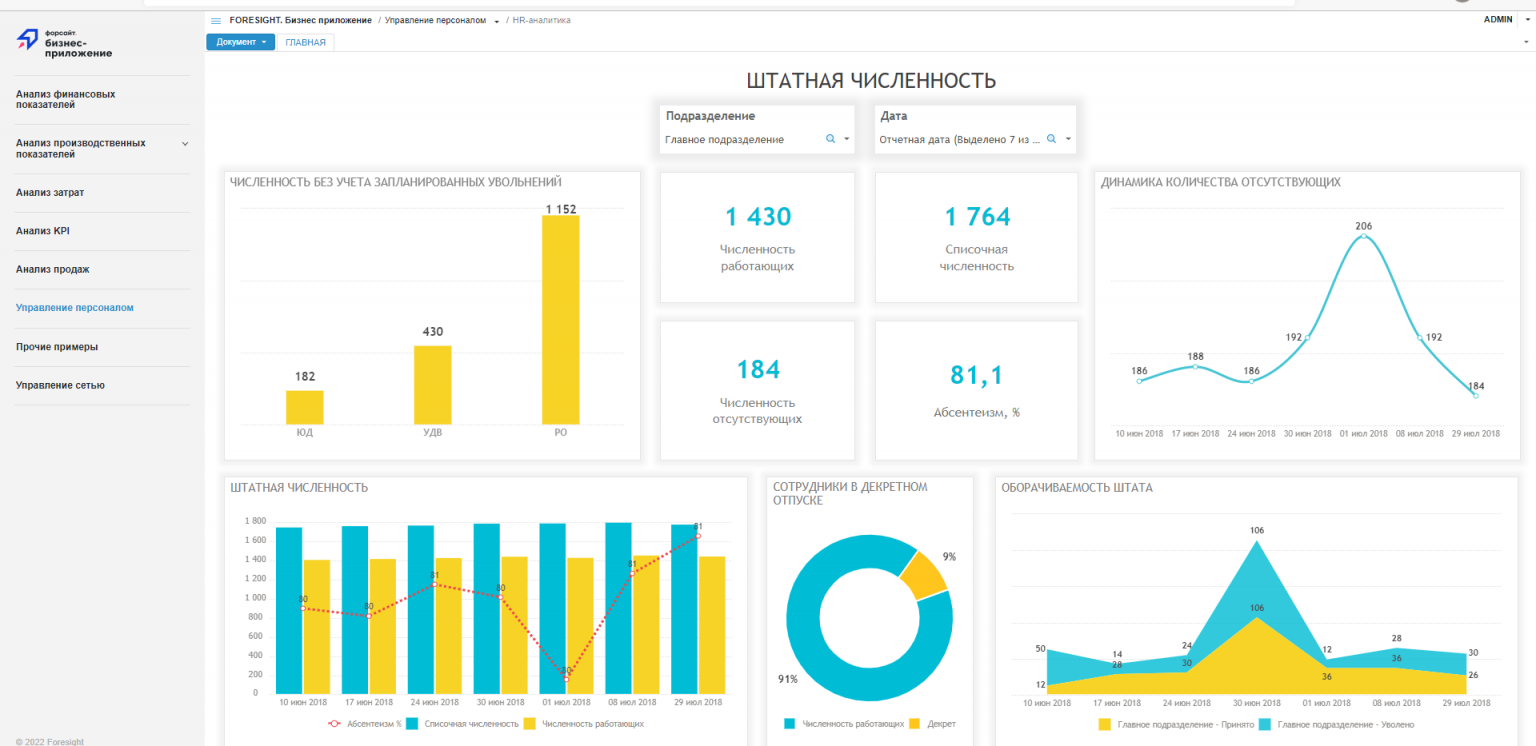Click the Foresight business application logo
Screen dimensions: 1536x746
coord(65,42)
